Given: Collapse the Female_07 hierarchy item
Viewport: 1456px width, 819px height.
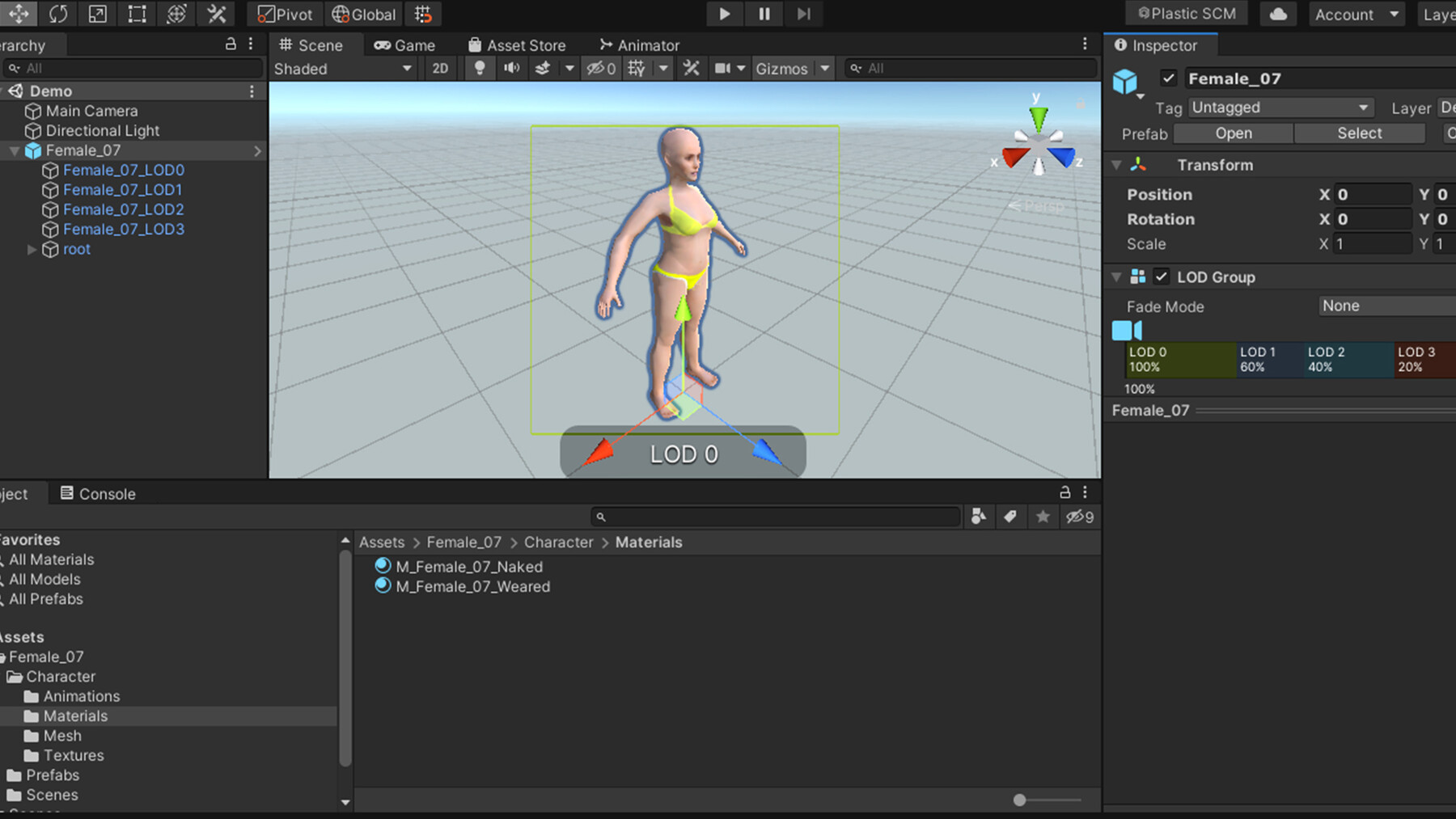Looking at the screenshot, I should tap(14, 150).
